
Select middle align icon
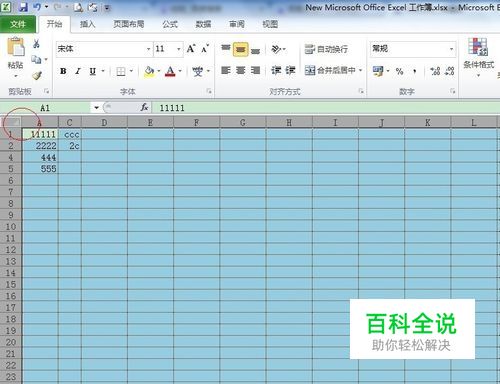pos(240,50)
